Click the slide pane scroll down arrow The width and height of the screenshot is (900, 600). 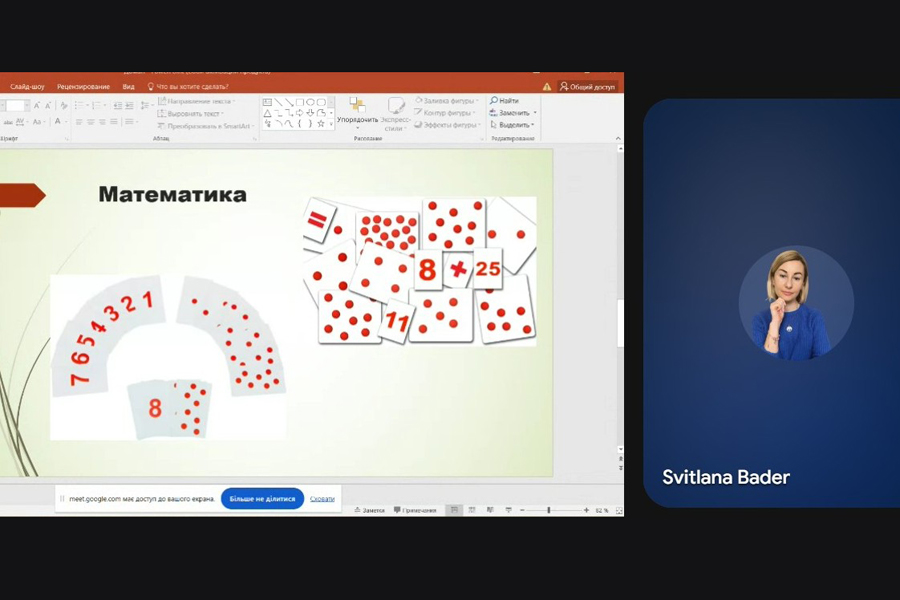tap(620, 450)
